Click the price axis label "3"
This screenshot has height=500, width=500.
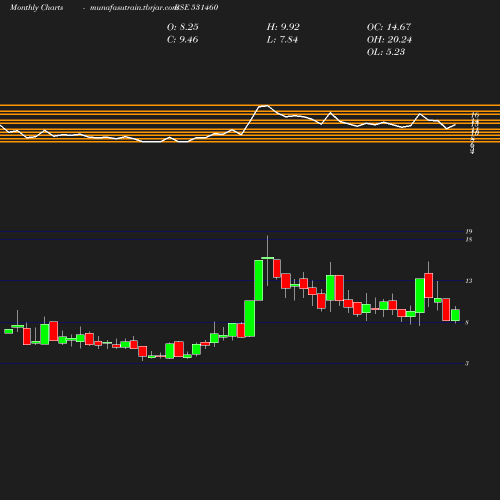467,364
